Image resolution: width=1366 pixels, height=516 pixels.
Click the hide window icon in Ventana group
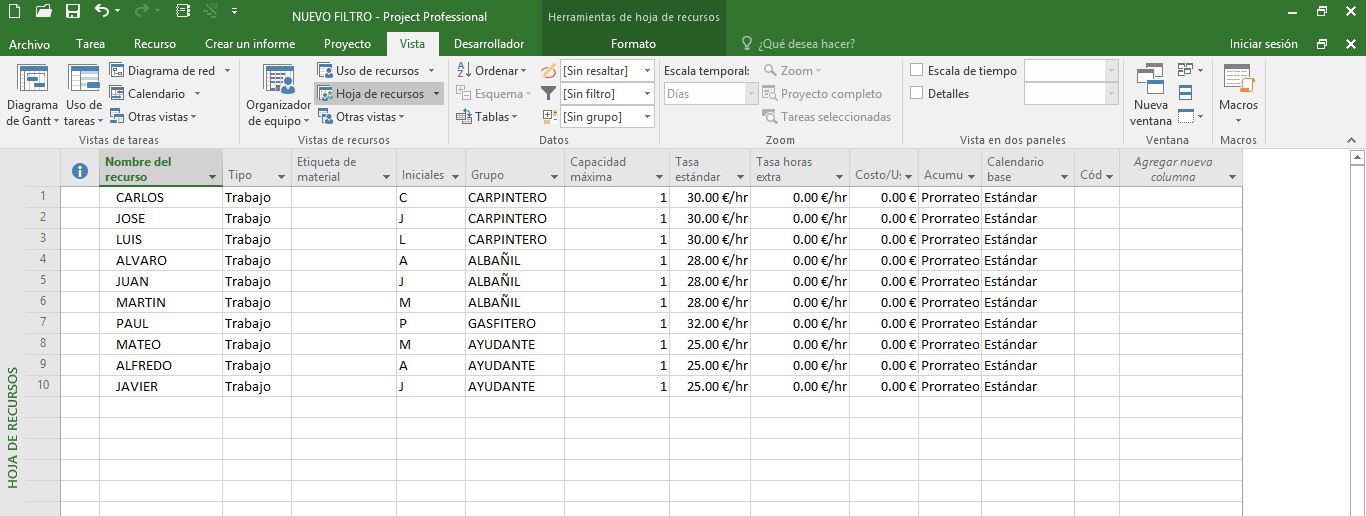click(x=1187, y=117)
